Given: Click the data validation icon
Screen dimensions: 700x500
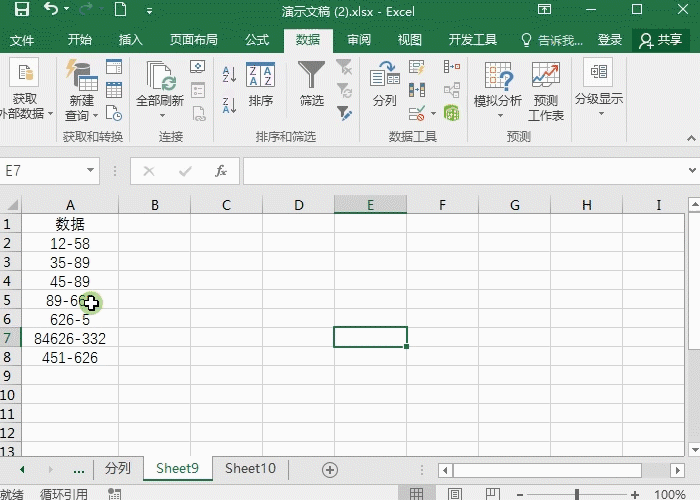Looking at the screenshot, I should click(x=417, y=113).
